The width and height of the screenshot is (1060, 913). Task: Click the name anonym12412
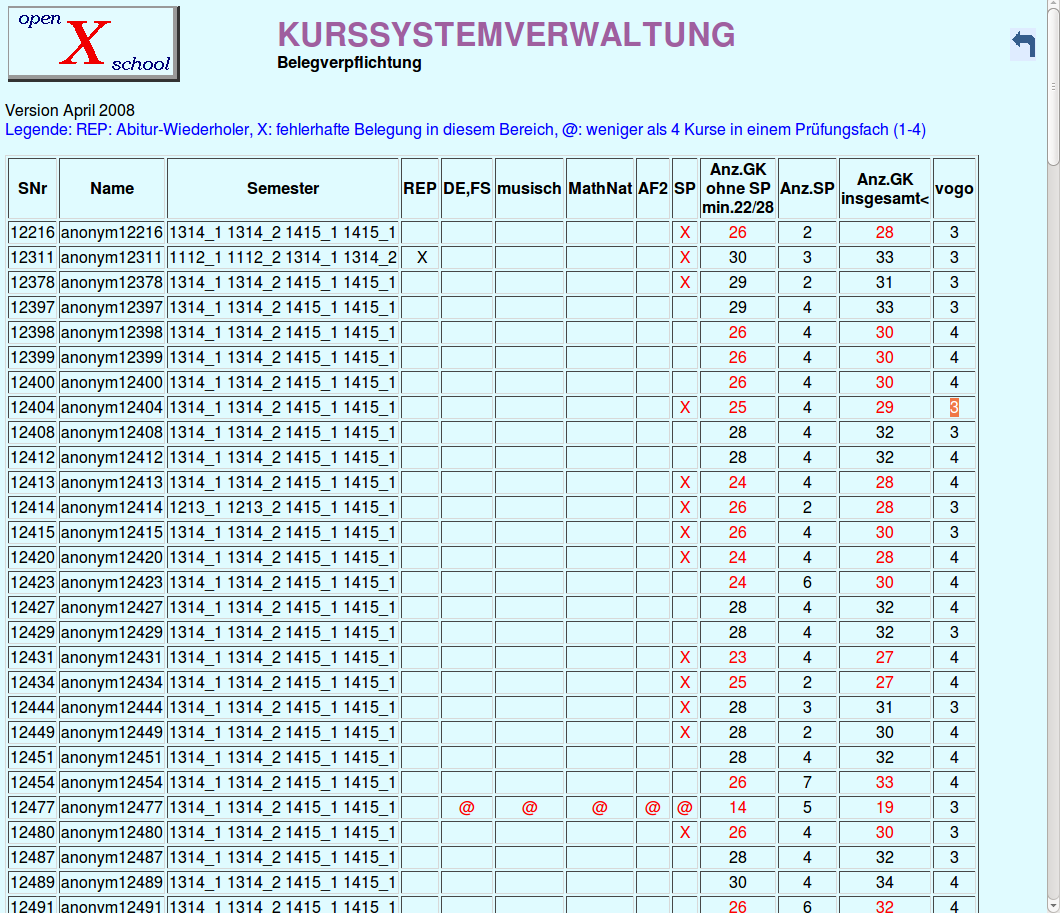(112, 458)
